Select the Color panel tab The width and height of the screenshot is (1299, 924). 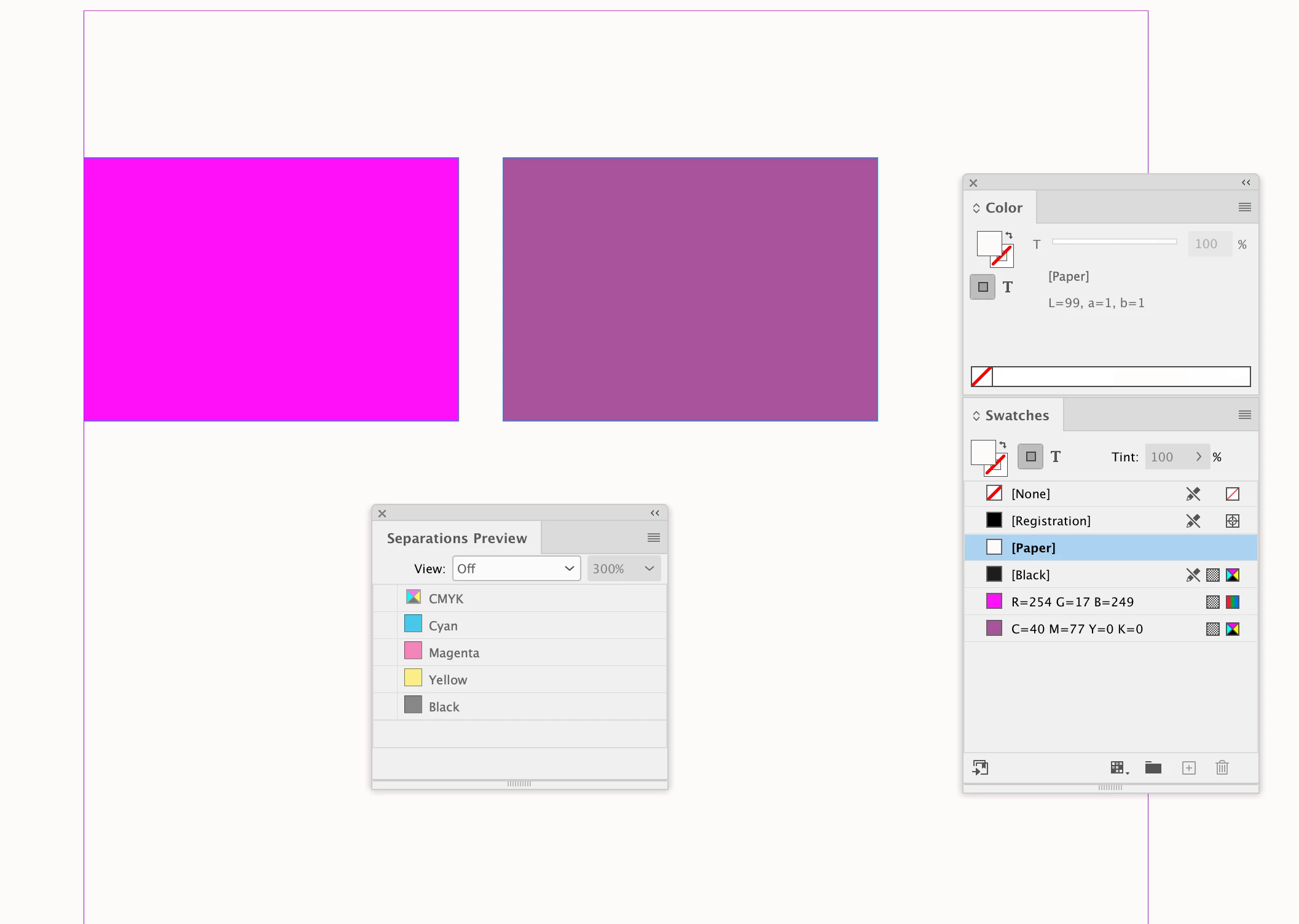pos(1003,208)
